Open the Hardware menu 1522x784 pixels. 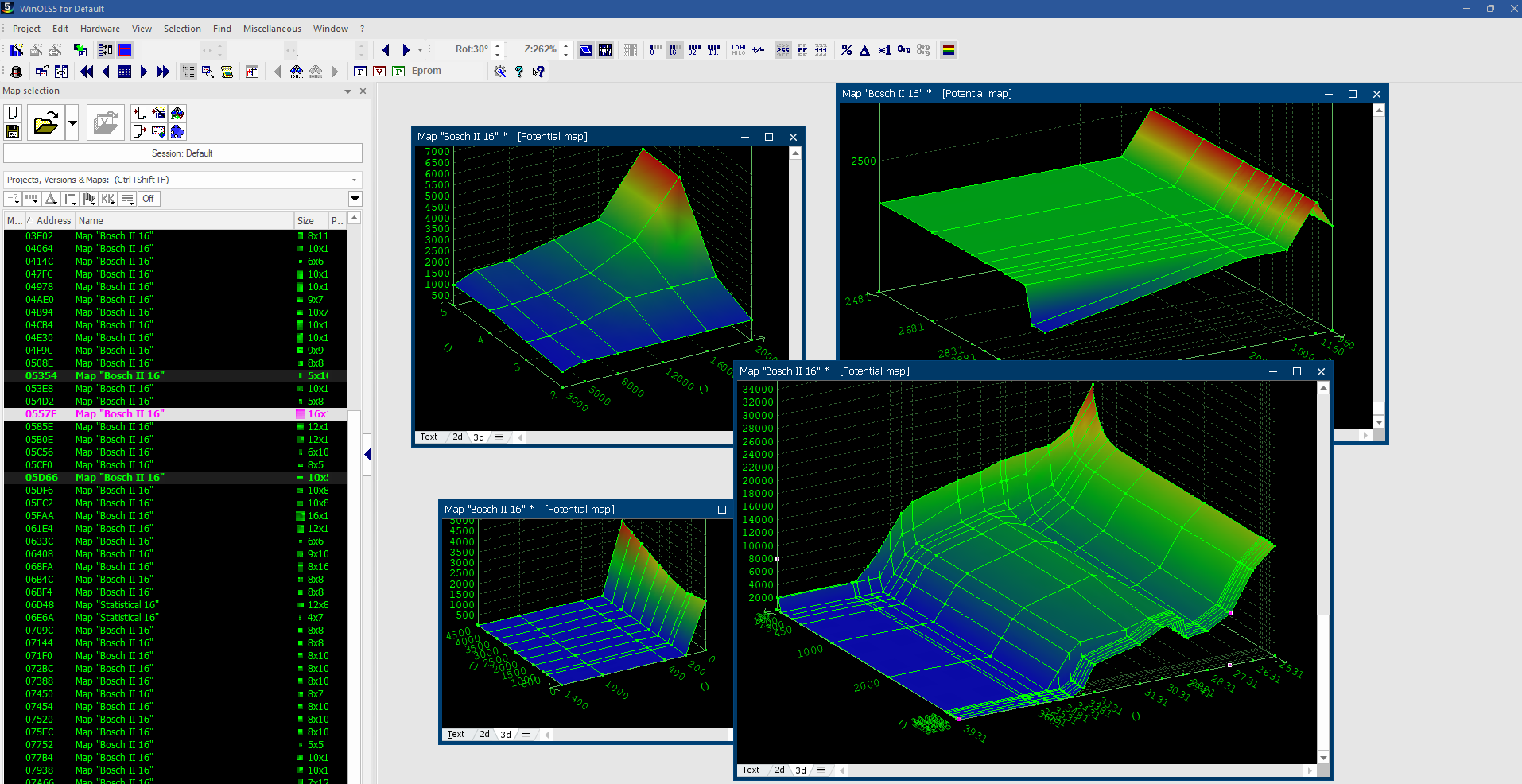[99, 29]
